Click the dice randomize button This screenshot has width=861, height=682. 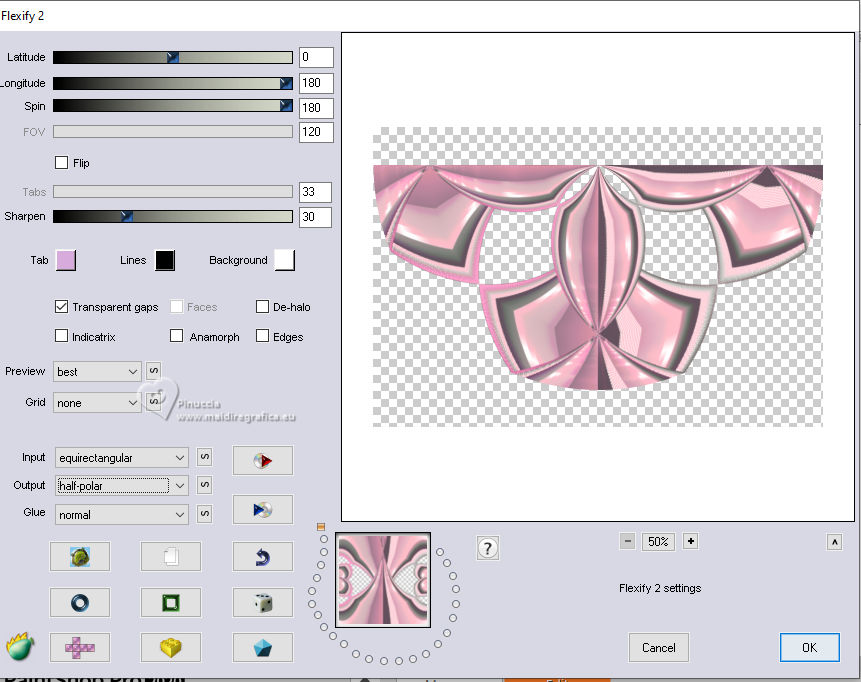click(262, 602)
